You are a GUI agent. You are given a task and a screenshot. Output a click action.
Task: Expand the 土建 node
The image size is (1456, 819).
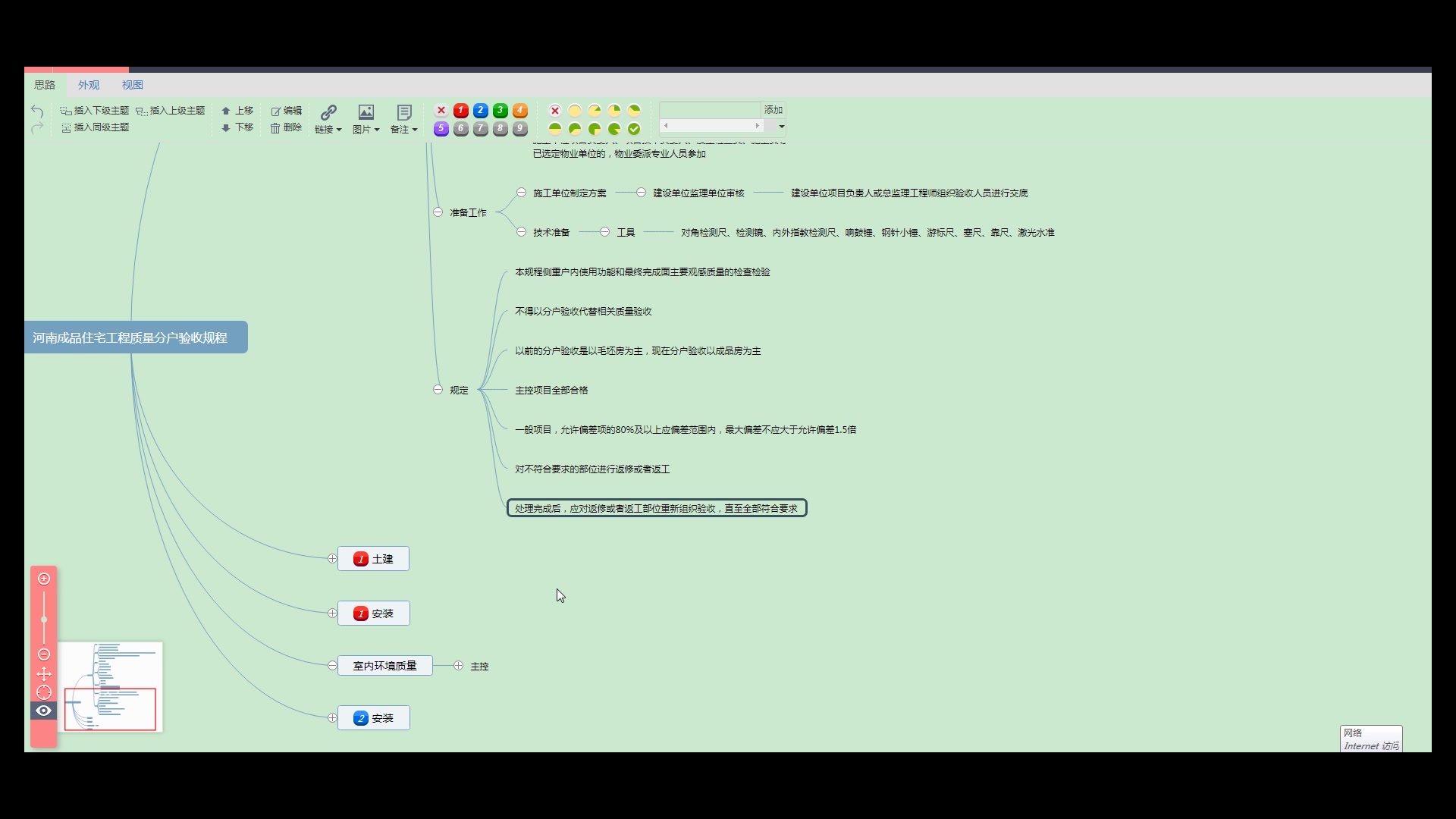click(x=332, y=559)
